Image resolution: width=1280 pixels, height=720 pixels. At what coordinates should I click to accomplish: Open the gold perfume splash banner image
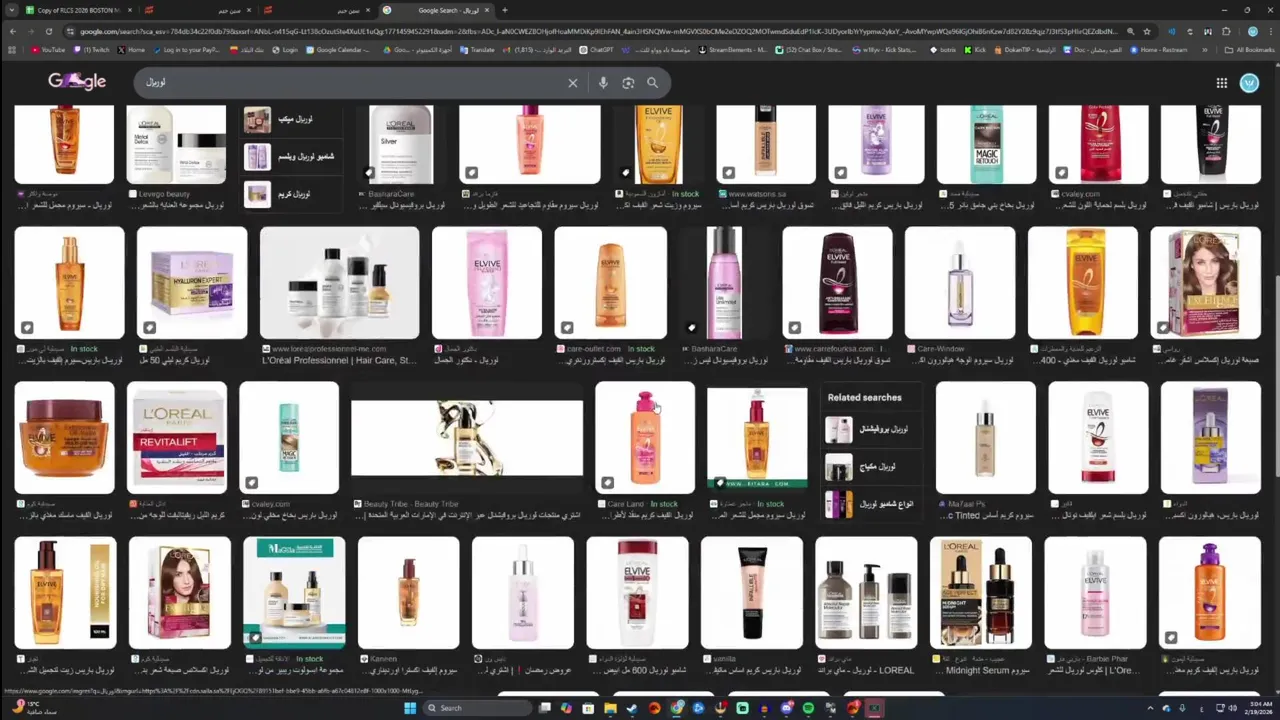[467, 438]
